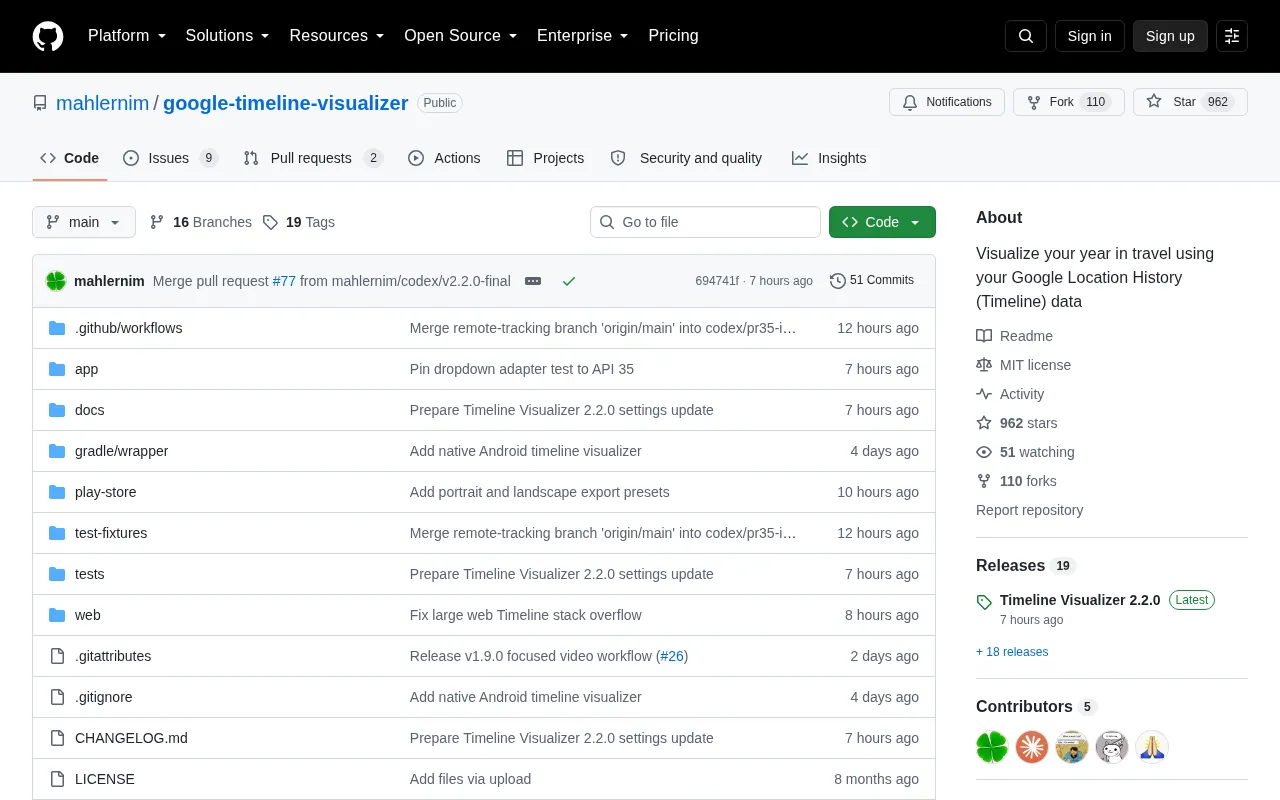The height and width of the screenshot is (800, 1280).
Task: Open the second contributor's orange avatar
Action: tap(1032, 747)
